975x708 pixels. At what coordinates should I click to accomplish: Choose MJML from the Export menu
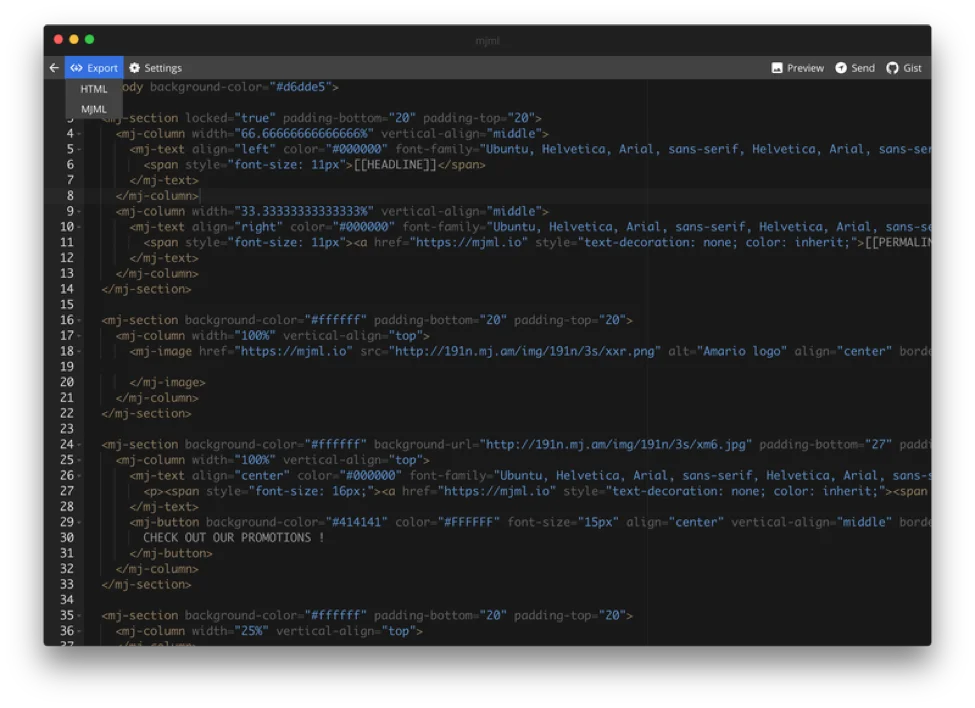tap(94, 109)
